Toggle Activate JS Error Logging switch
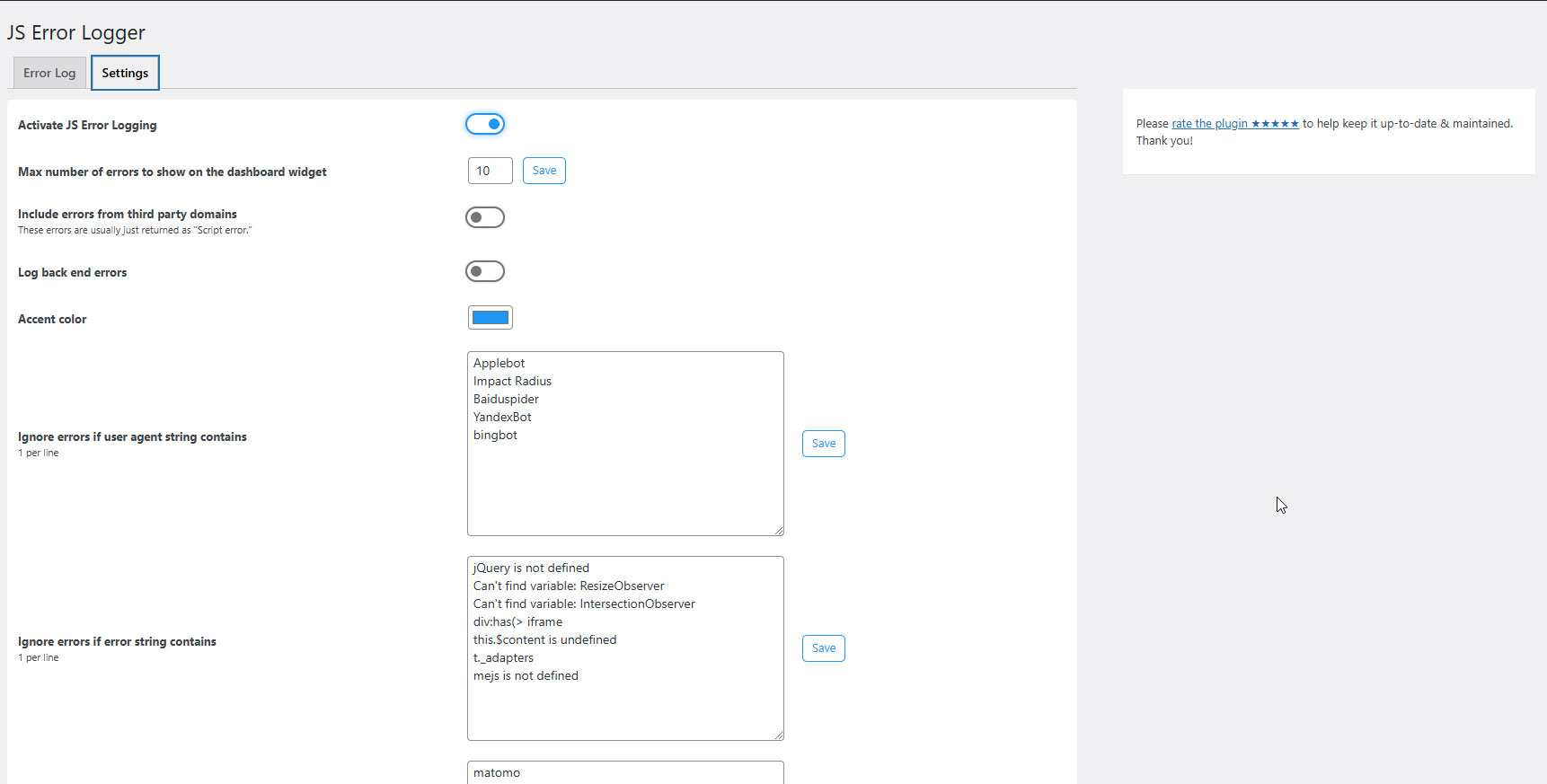Image resolution: width=1547 pixels, height=784 pixels. tap(485, 124)
